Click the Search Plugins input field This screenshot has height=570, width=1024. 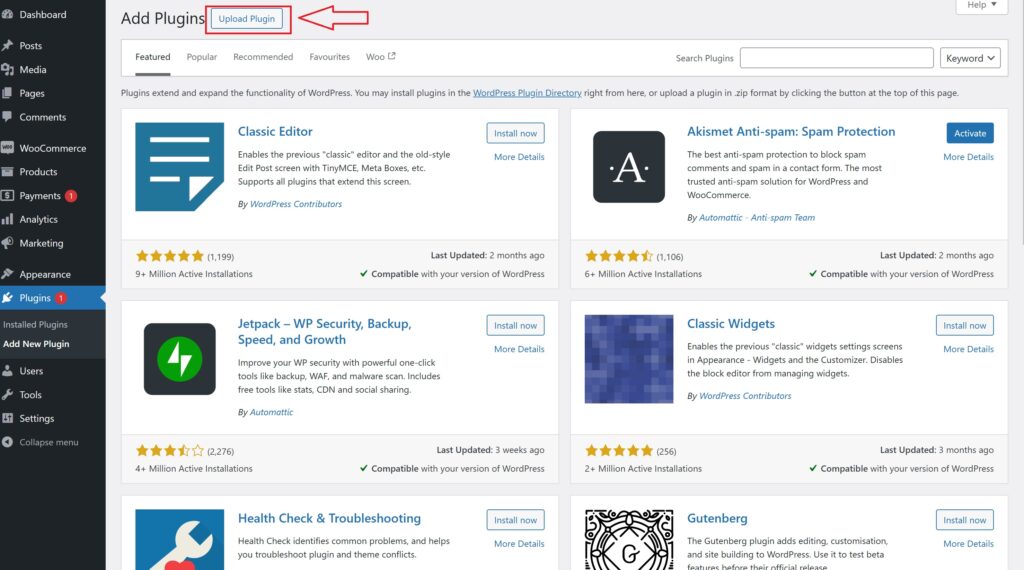click(x=836, y=58)
